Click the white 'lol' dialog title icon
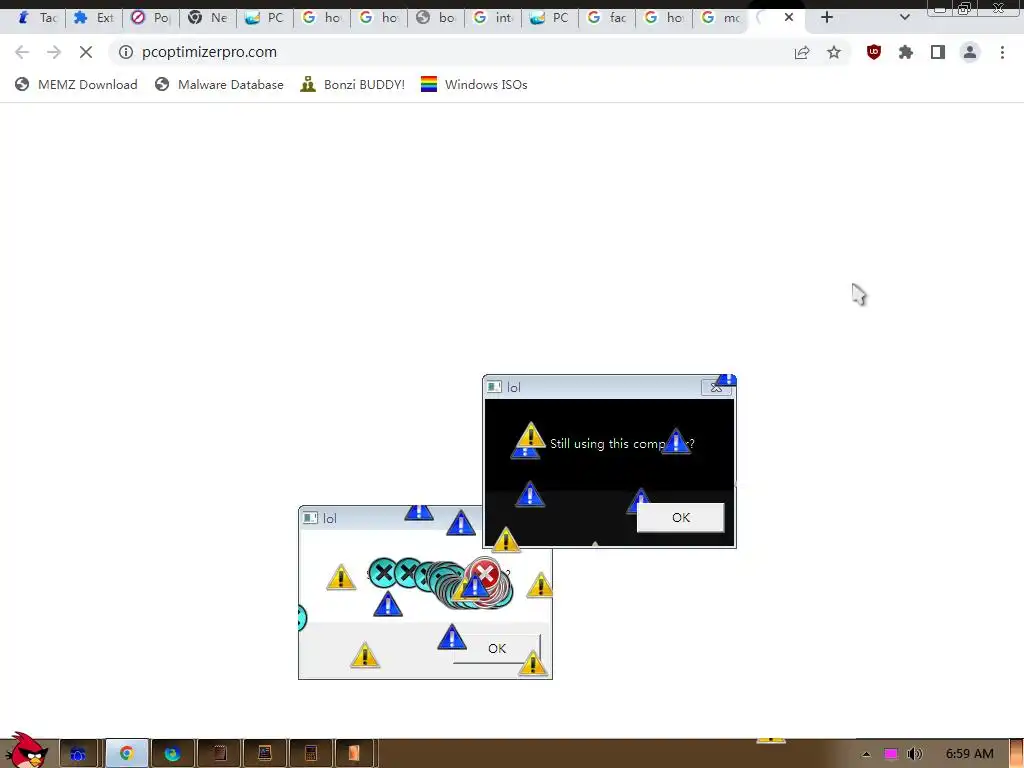Image resolution: width=1024 pixels, height=768 pixels. [x=310, y=518]
